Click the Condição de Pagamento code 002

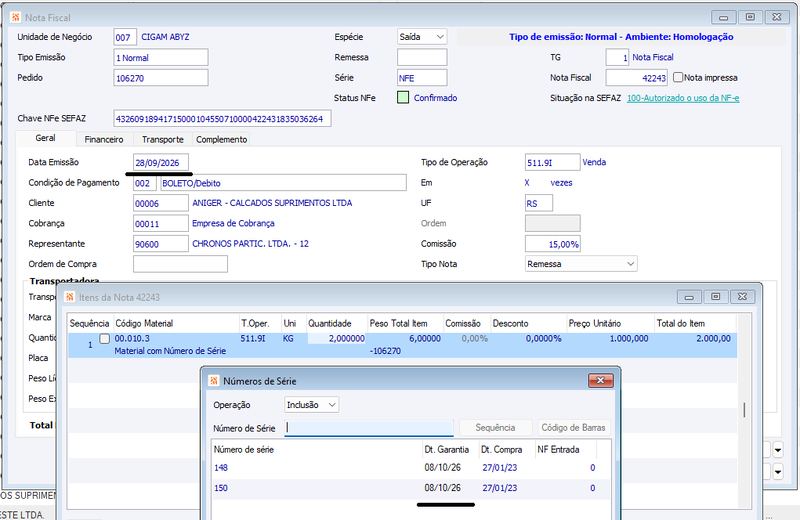pyautogui.click(x=144, y=183)
